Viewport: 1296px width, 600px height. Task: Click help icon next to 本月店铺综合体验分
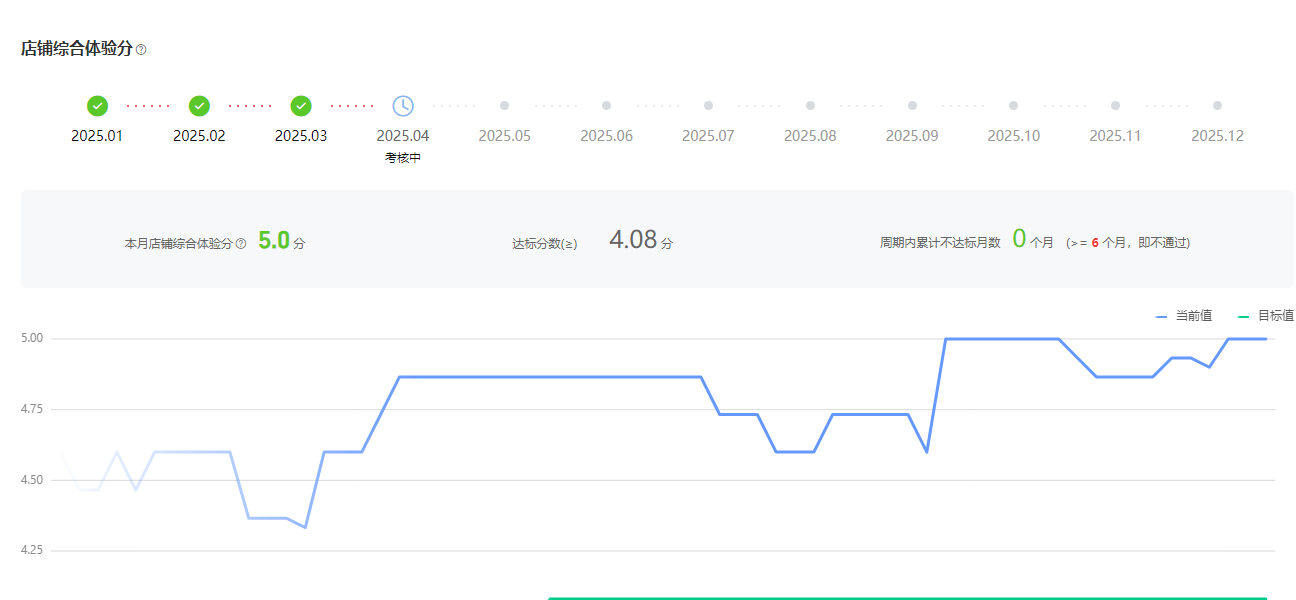[x=241, y=243]
